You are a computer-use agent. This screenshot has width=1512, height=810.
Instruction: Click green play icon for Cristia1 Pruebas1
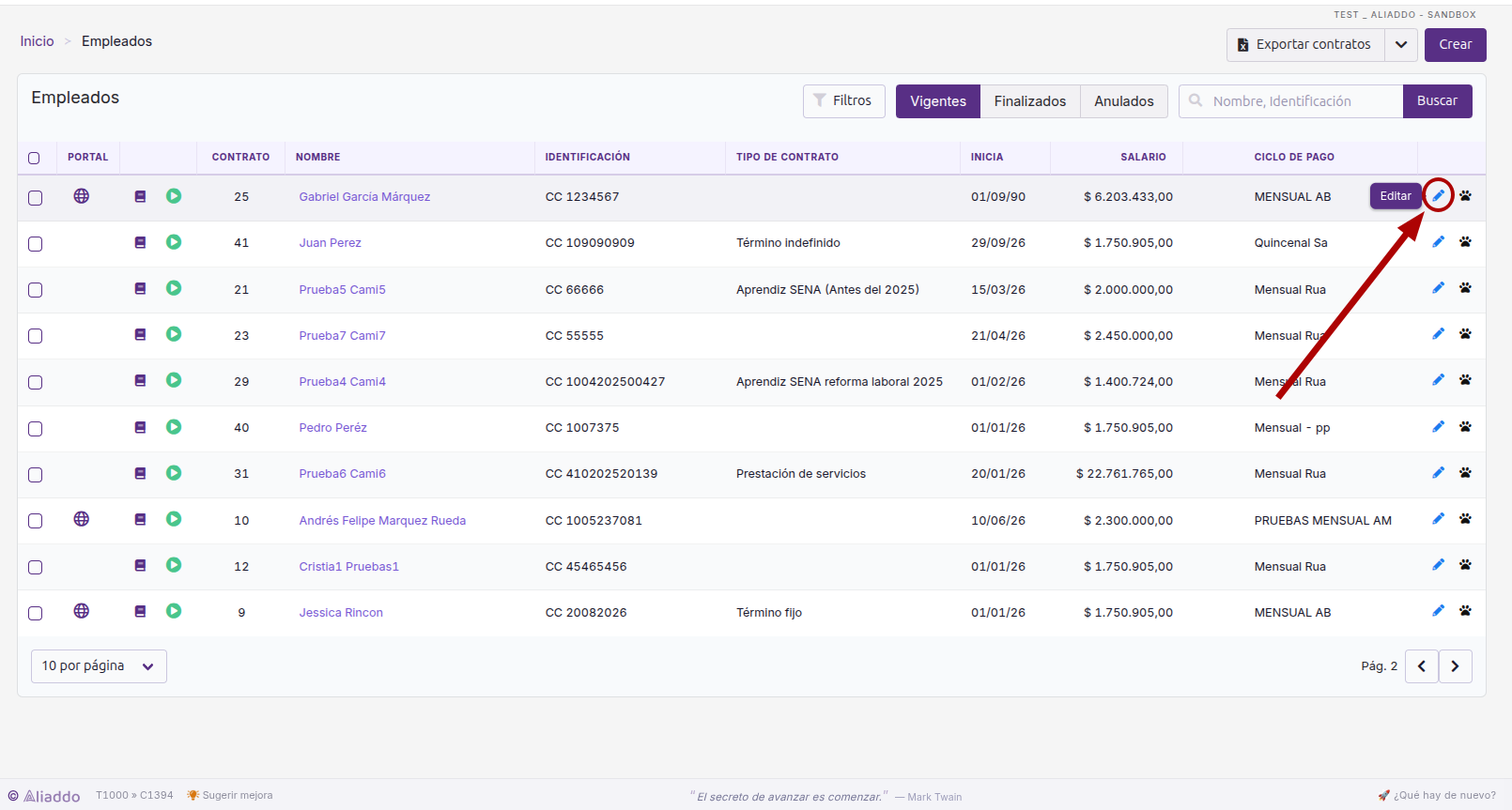174,565
